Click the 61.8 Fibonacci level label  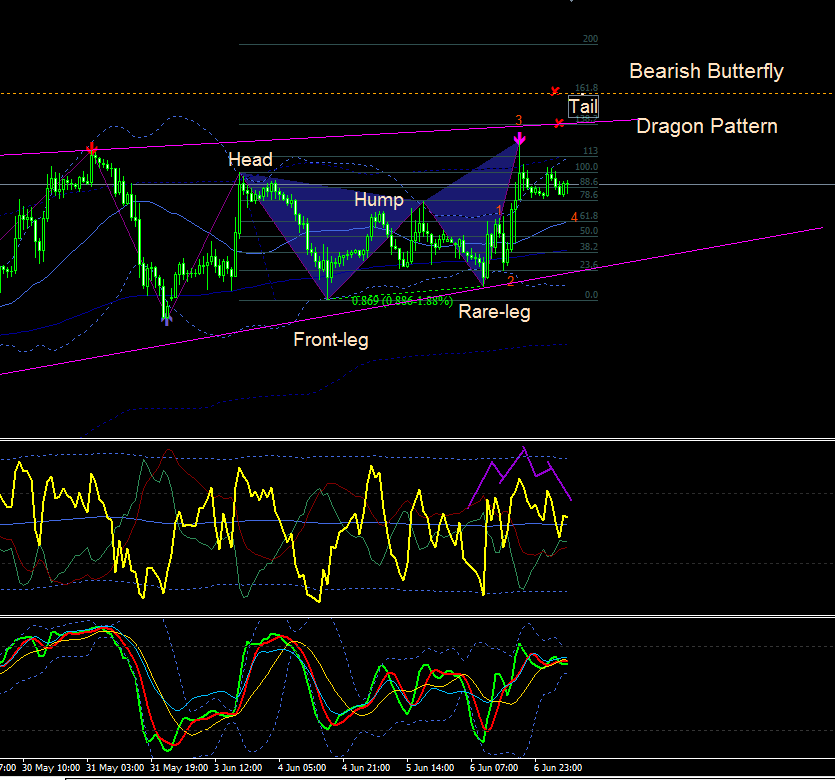tap(588, 216)
